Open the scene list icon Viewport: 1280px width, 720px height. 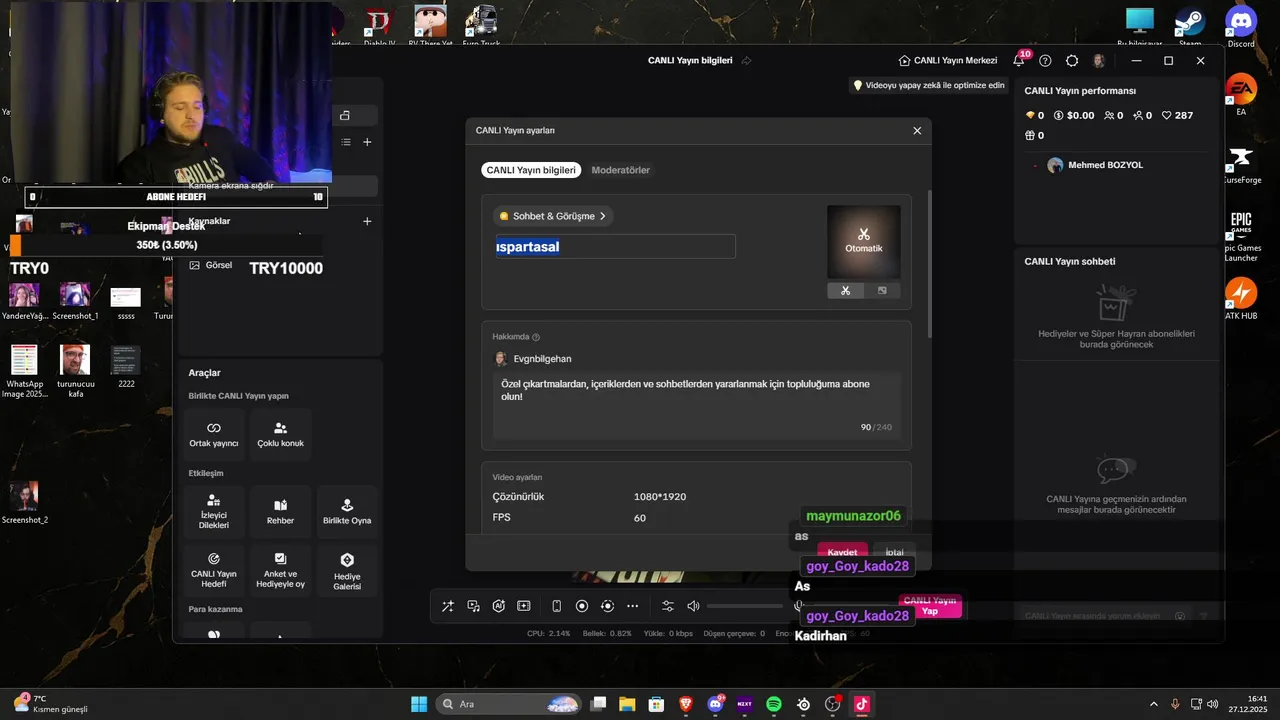[346, 142]
